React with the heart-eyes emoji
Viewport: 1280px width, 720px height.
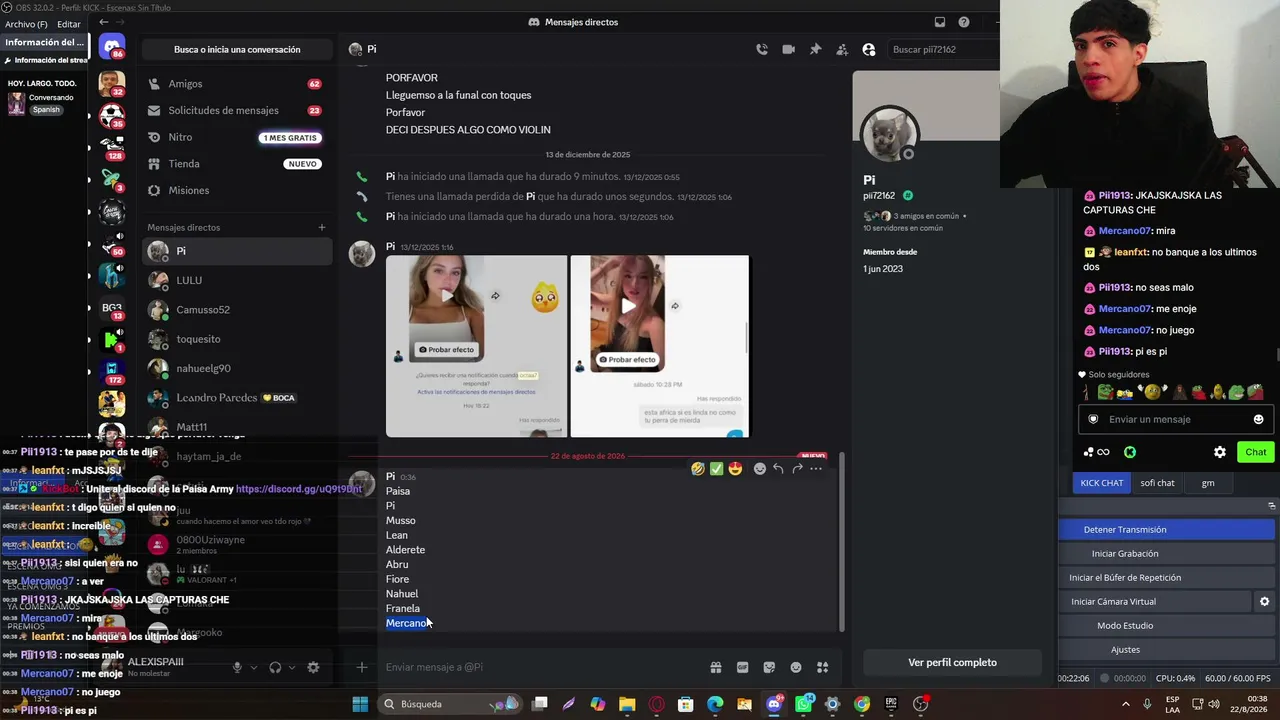(735, 468)
